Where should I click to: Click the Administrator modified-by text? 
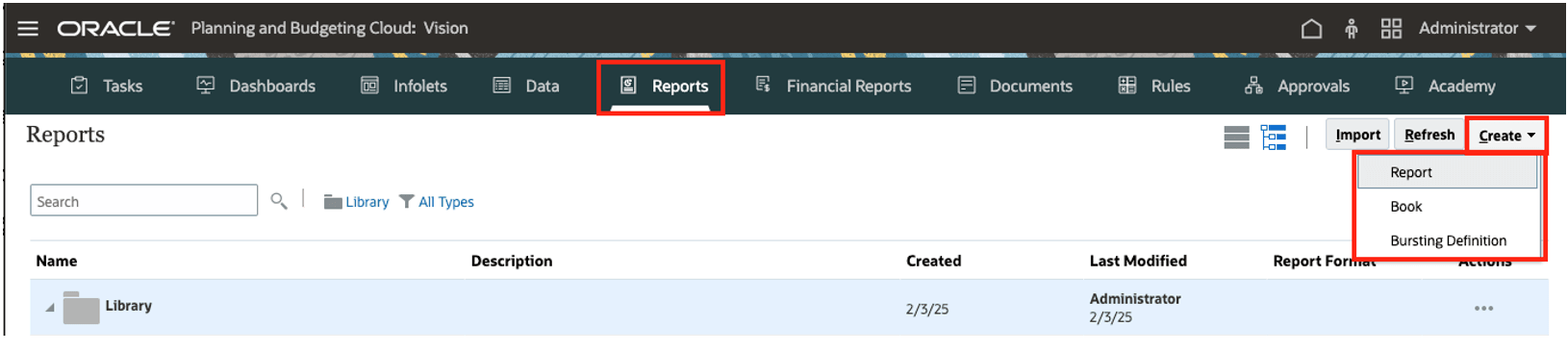point(1135,299)
